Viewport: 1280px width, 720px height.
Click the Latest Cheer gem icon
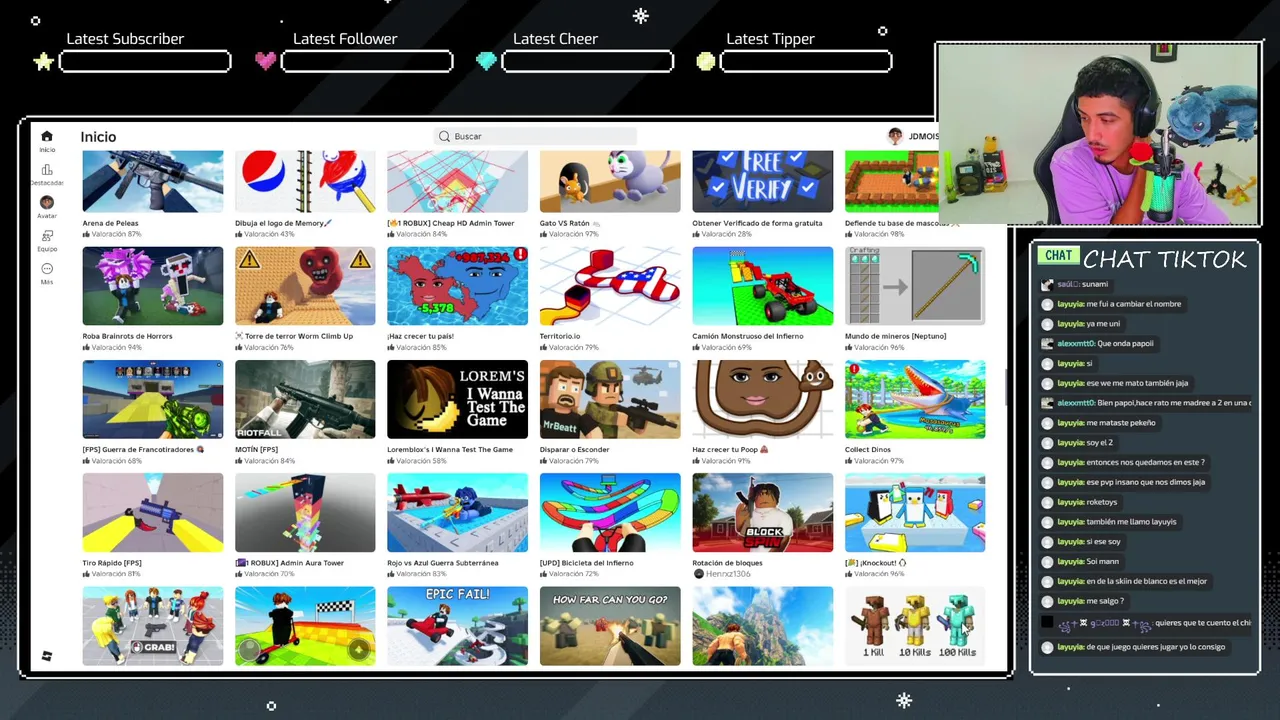click(x=486, y=61)
